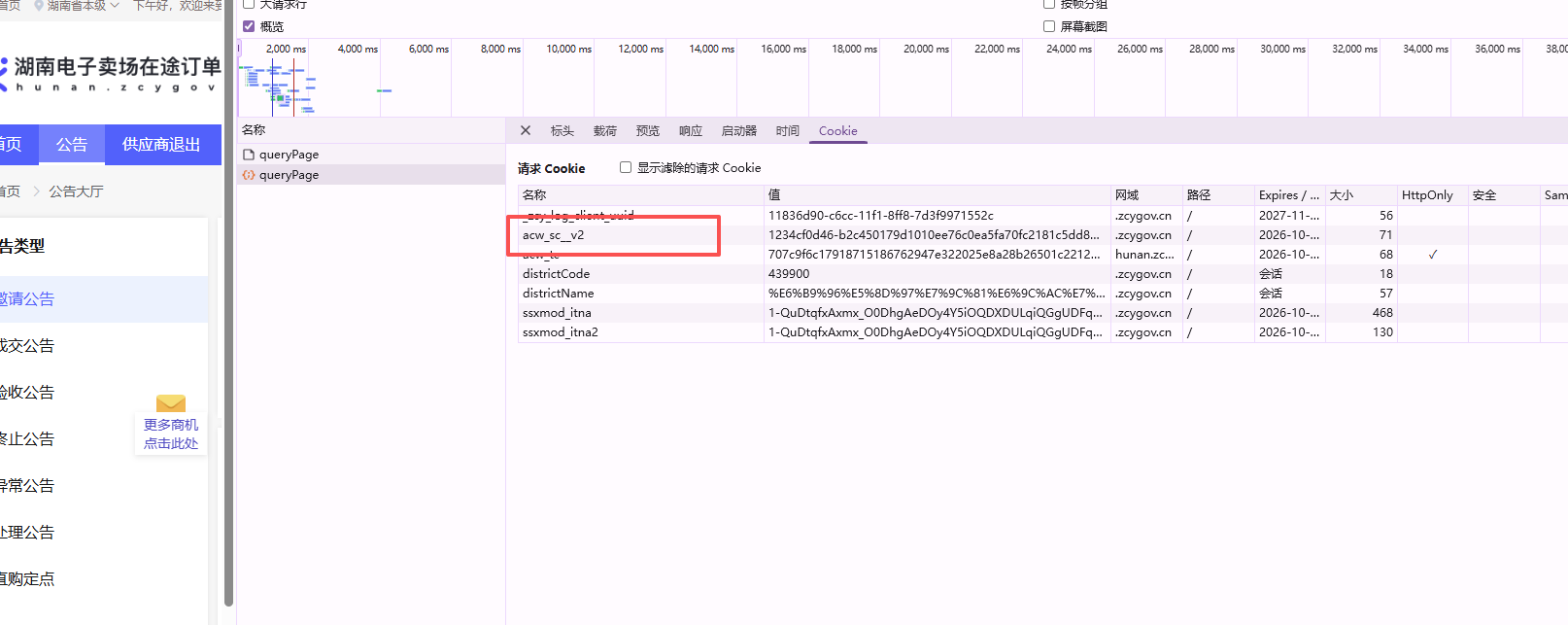The width and height of the screenshot is (1568, 625).
Task: Enable the 屏幕截图 screenshots checkbox
Action: [x=1049, y=26]
